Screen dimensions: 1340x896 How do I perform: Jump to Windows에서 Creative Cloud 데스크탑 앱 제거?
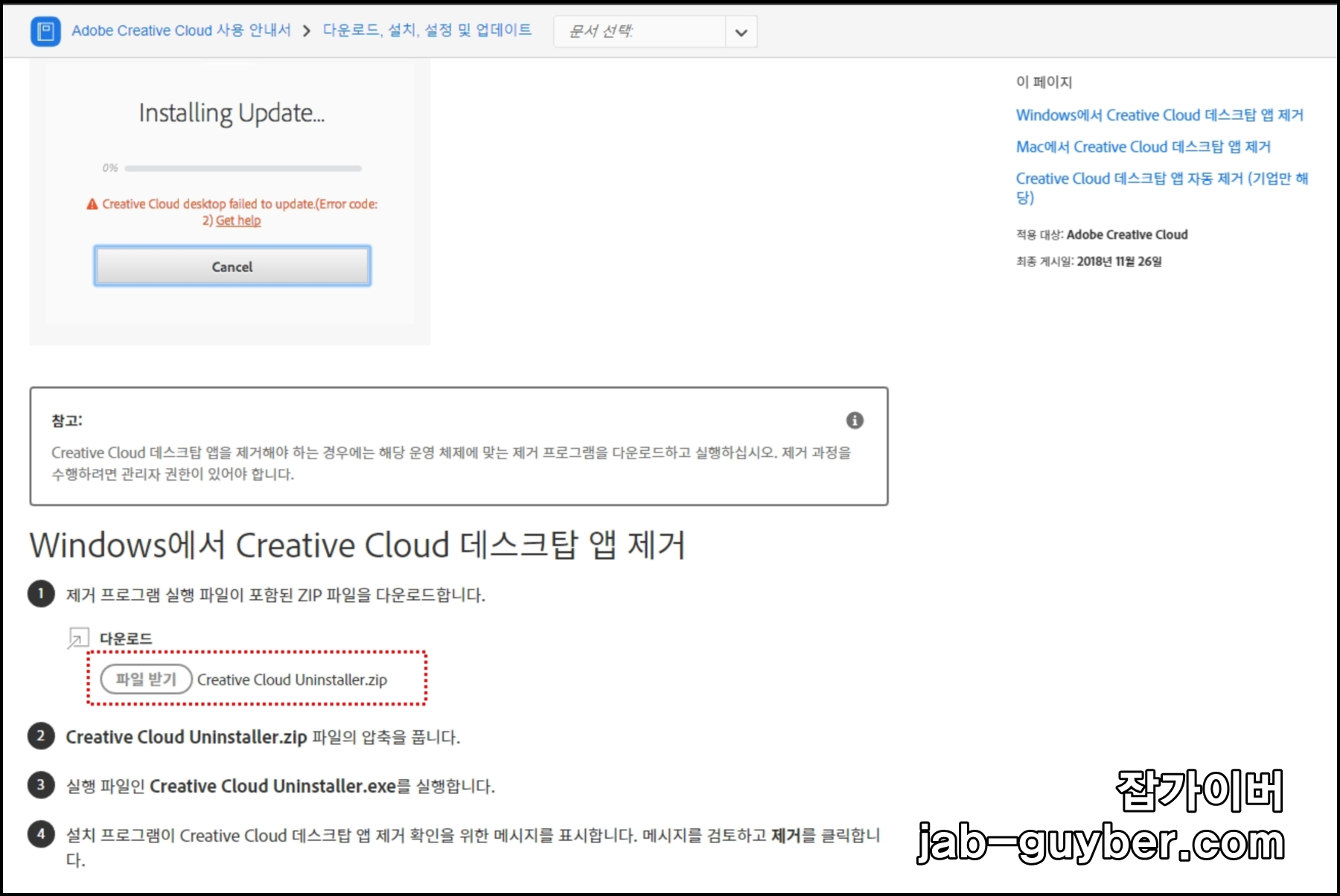point(1159,115)
